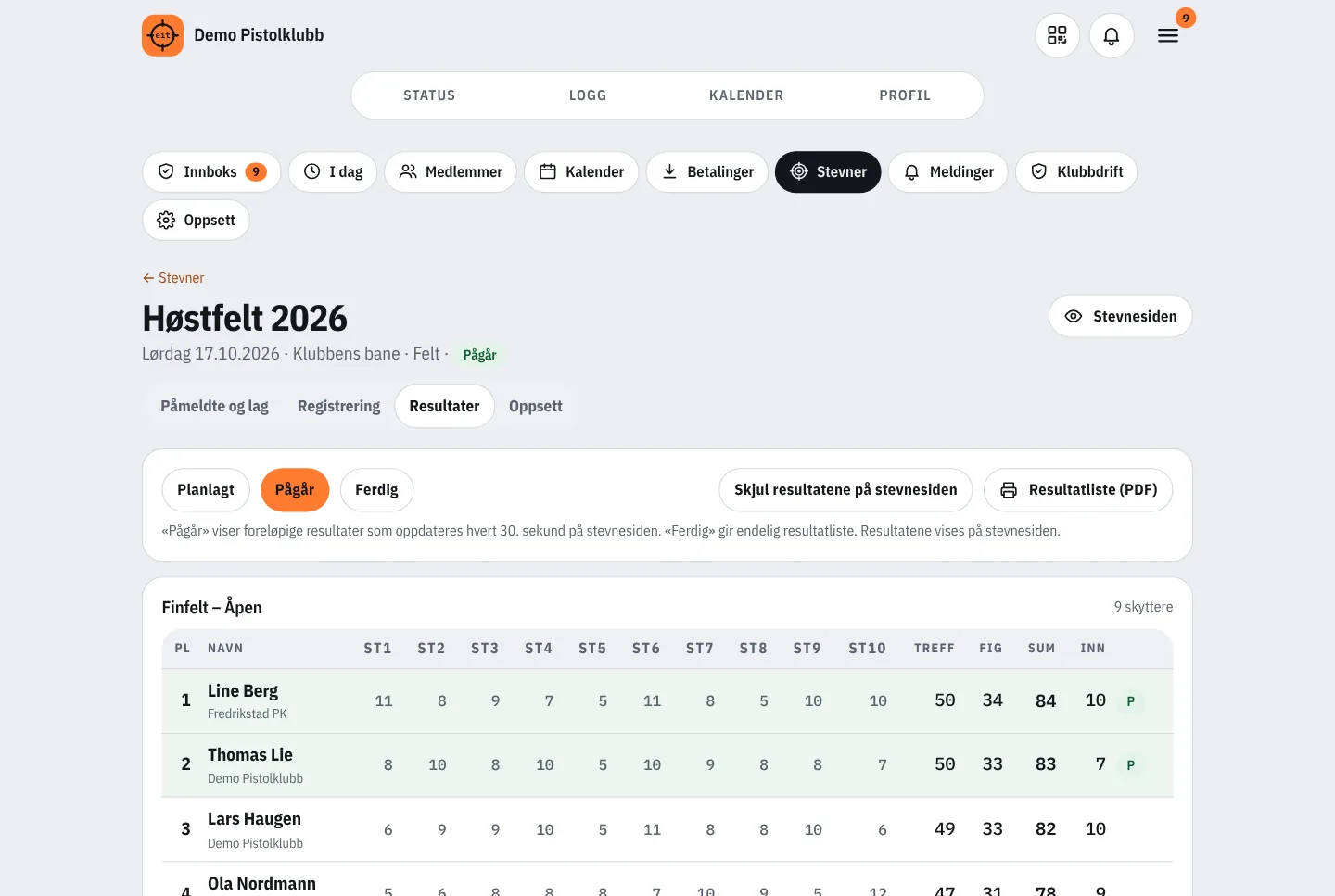Image resolution: width=1335 pixels, height=896 pixels.
Task: Open the I dag section
Action: (x=333, y=171)
